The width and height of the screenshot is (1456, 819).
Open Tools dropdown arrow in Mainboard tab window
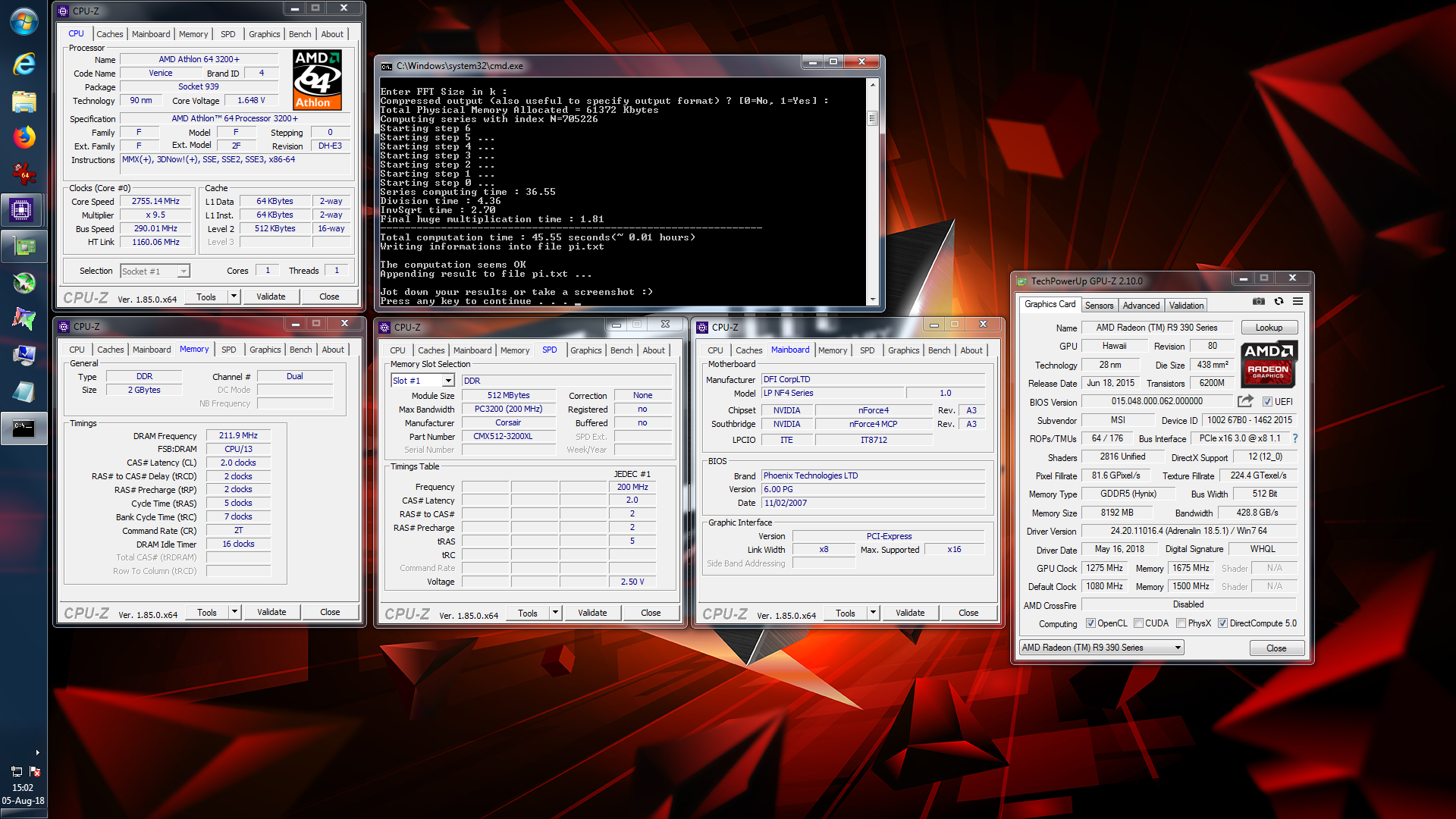coord(873,613)
